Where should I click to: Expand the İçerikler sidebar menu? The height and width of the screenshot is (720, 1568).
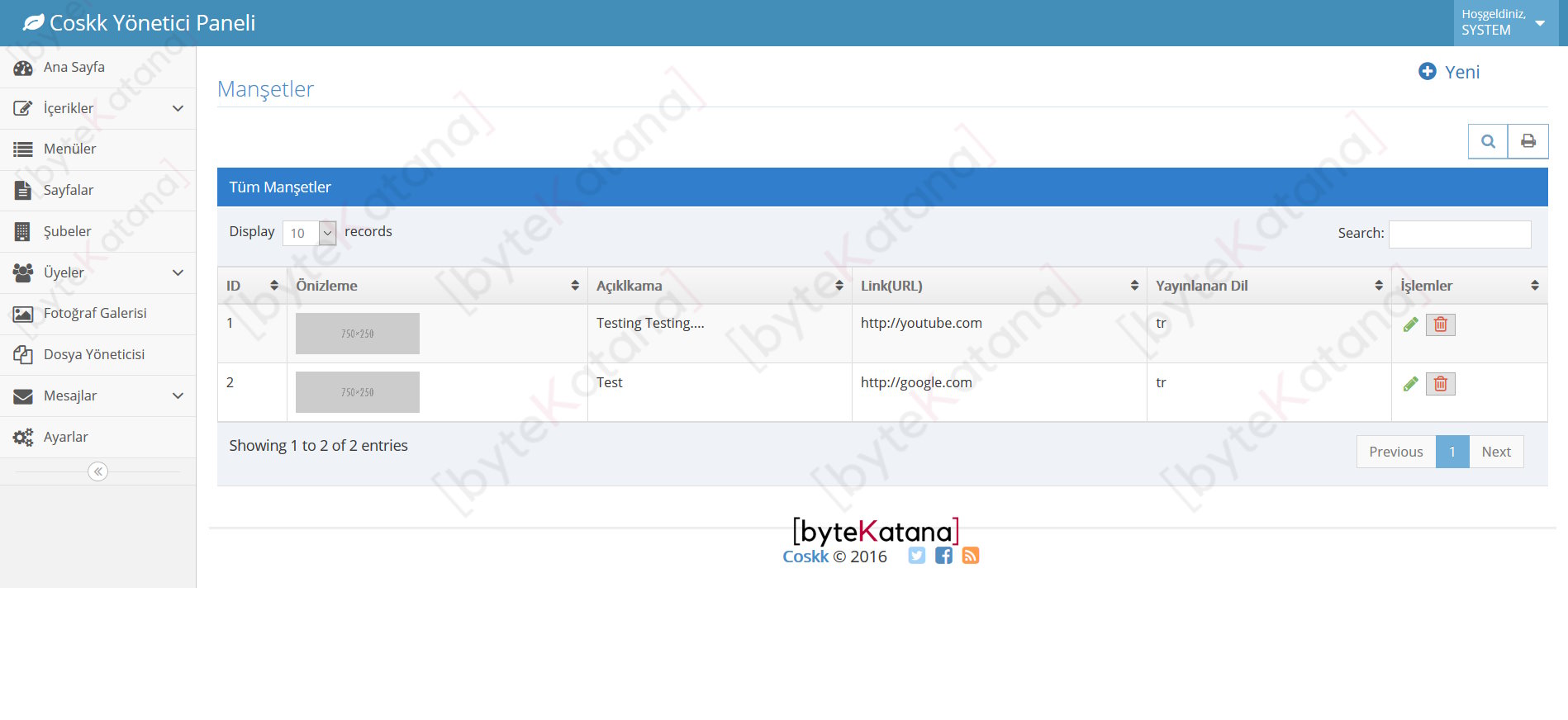(x=97, y=108)
